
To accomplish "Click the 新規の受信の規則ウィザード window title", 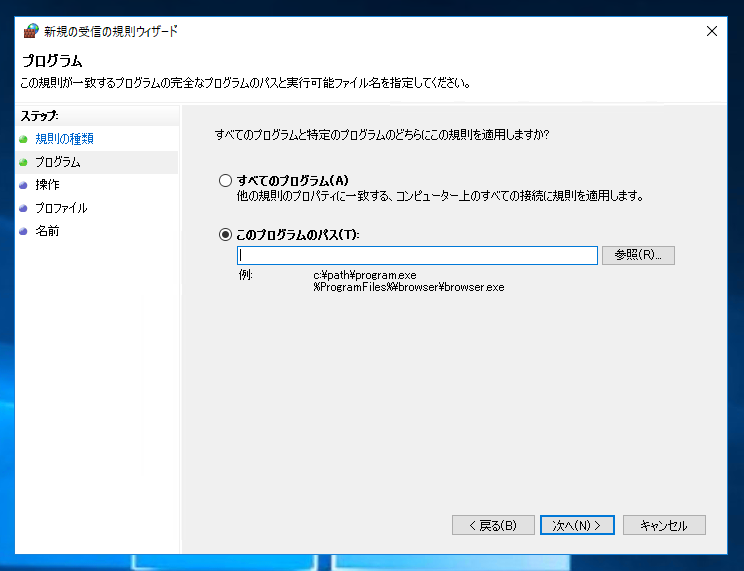I will [x=111, y=31].
